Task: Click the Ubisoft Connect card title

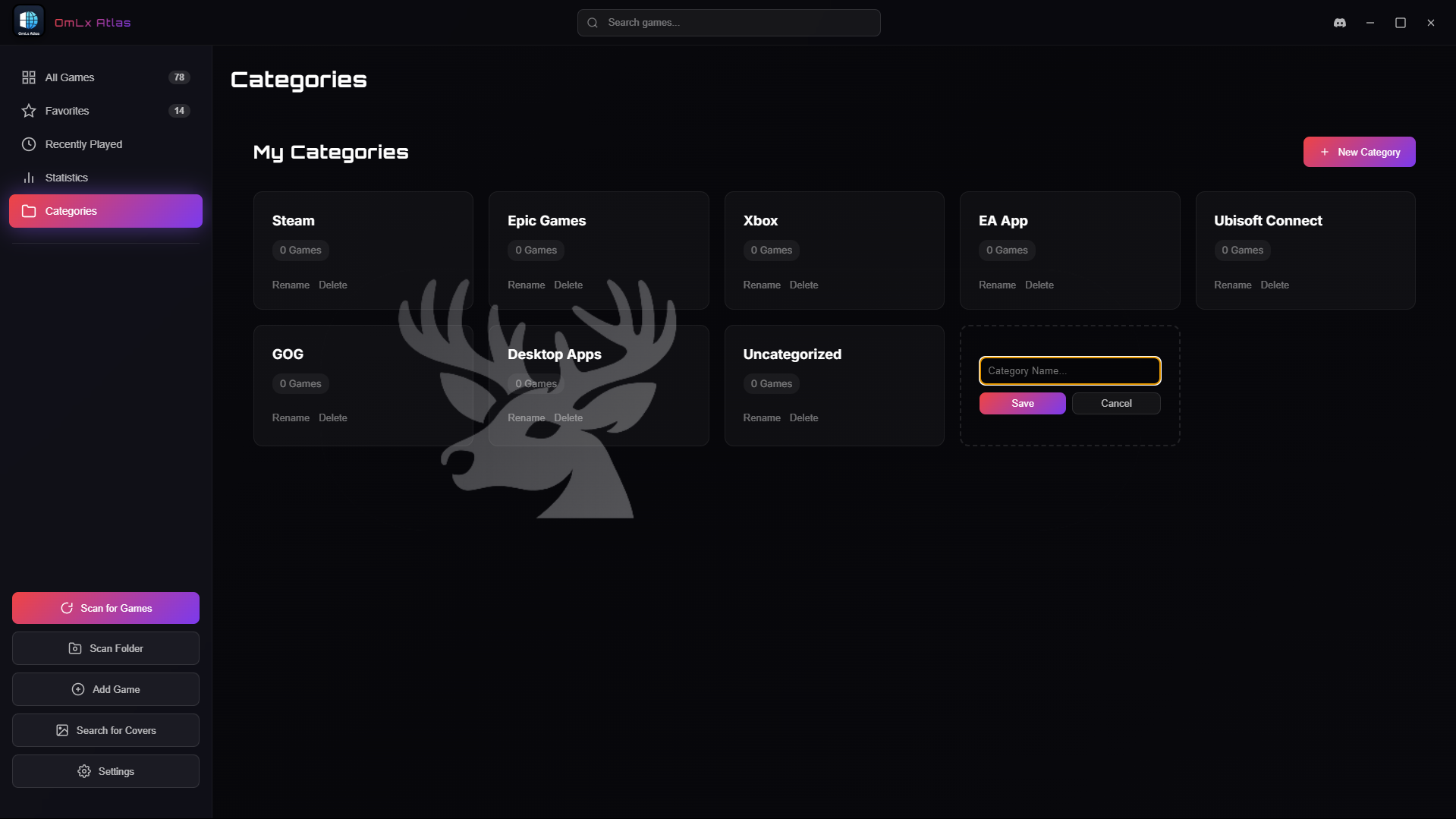Action: coord(1268,221)
